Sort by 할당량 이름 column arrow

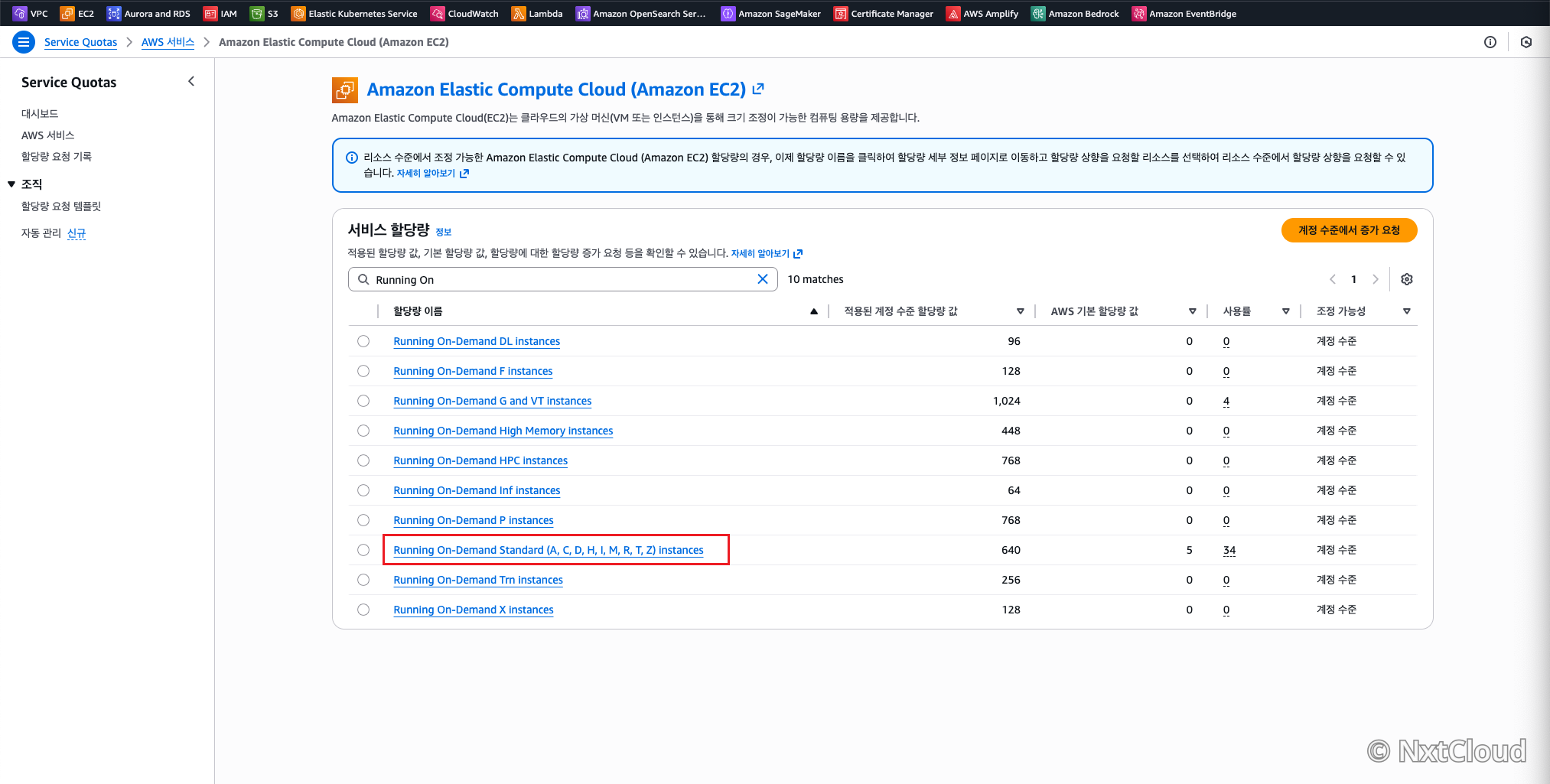tap(814, 311)
